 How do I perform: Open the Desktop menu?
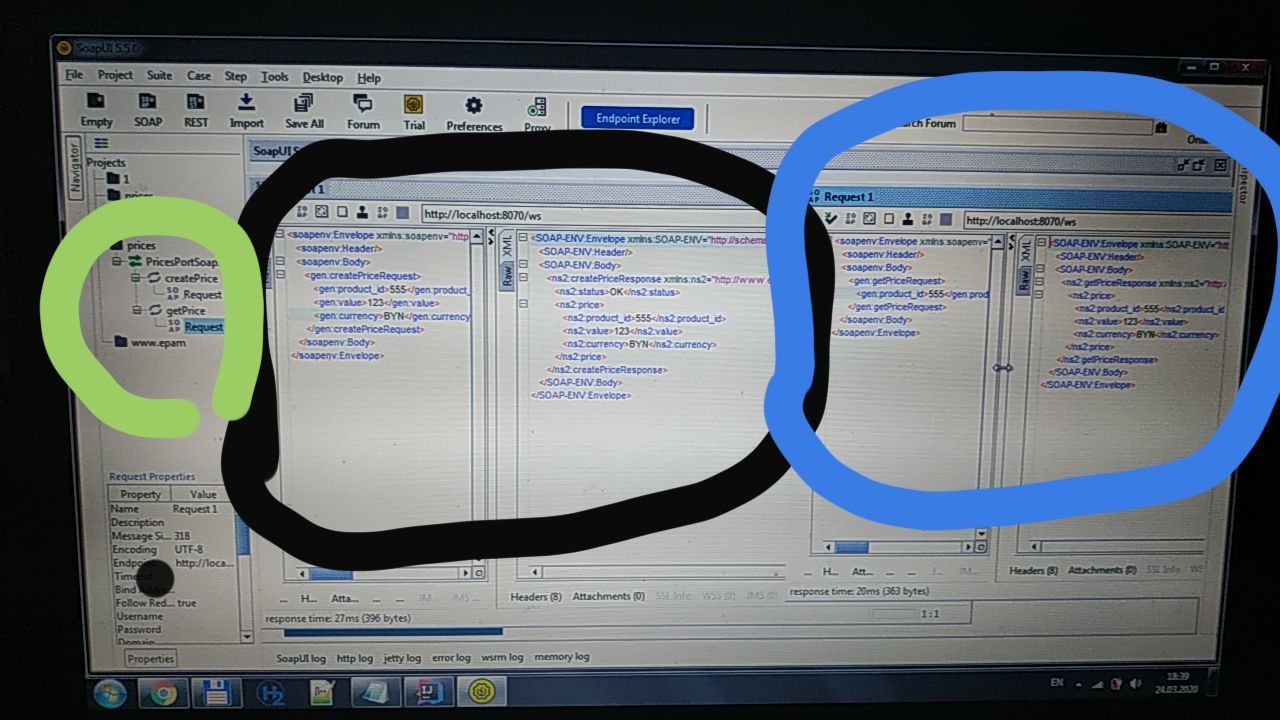tap(322, 77)
